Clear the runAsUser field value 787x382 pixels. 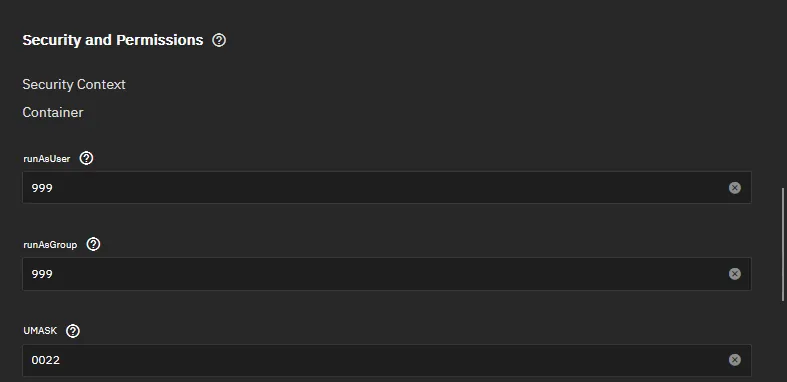(734, 188)
